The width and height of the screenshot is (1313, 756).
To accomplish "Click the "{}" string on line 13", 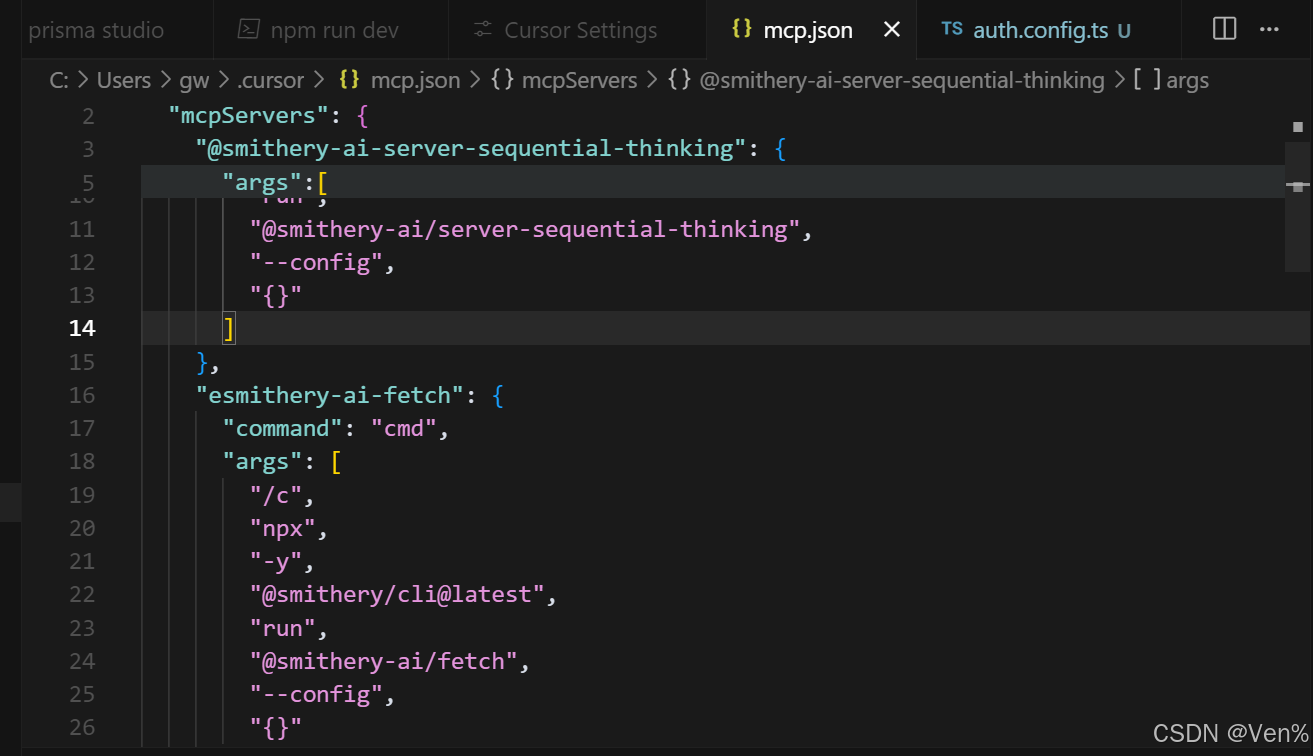I will click(x=276, y=295).
